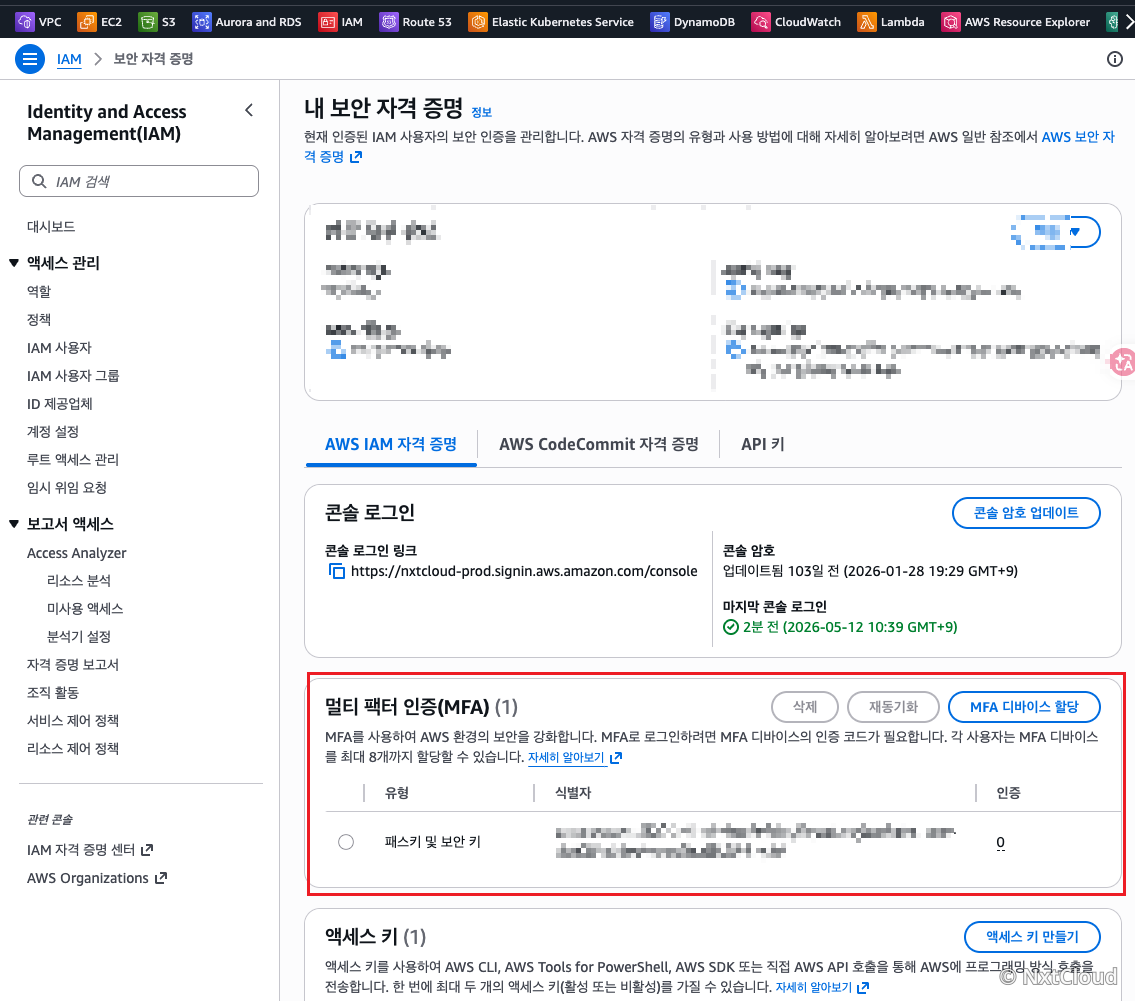Click the 콘솔 암호 업데이트 button

pyautogui.click(x=1026, y=512)
